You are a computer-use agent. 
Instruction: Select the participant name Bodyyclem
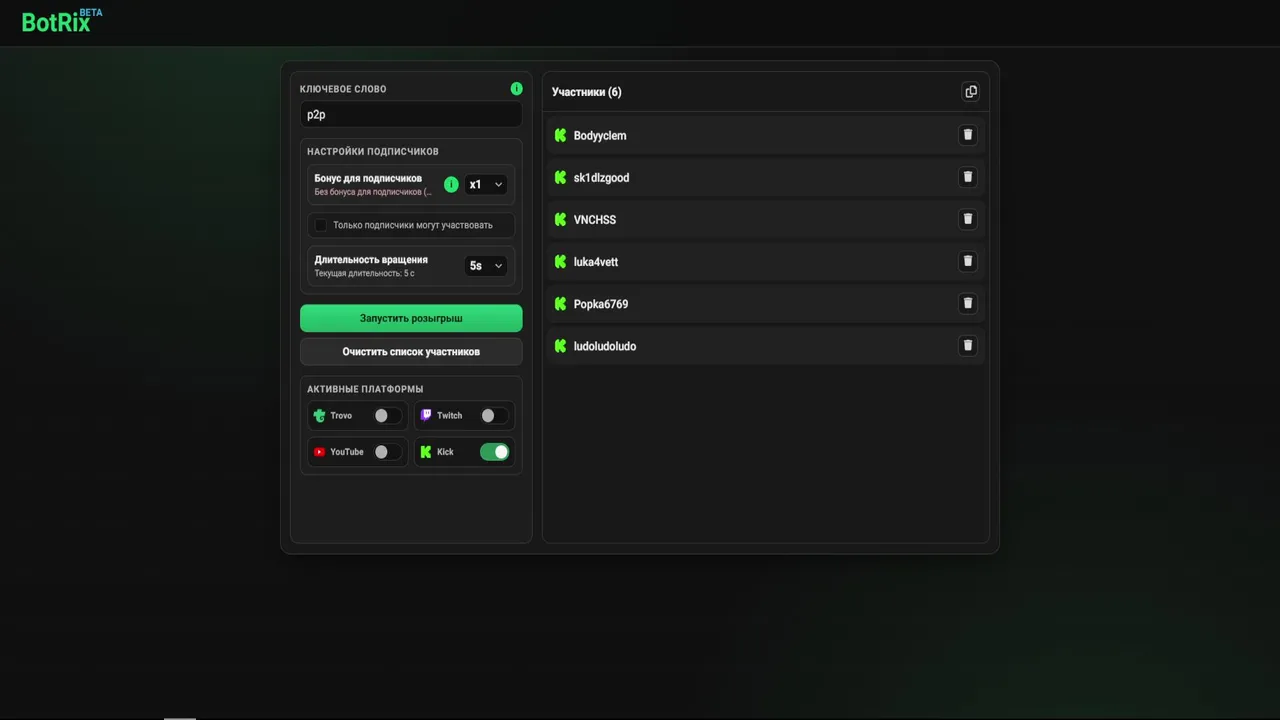[x=600, y=136]
